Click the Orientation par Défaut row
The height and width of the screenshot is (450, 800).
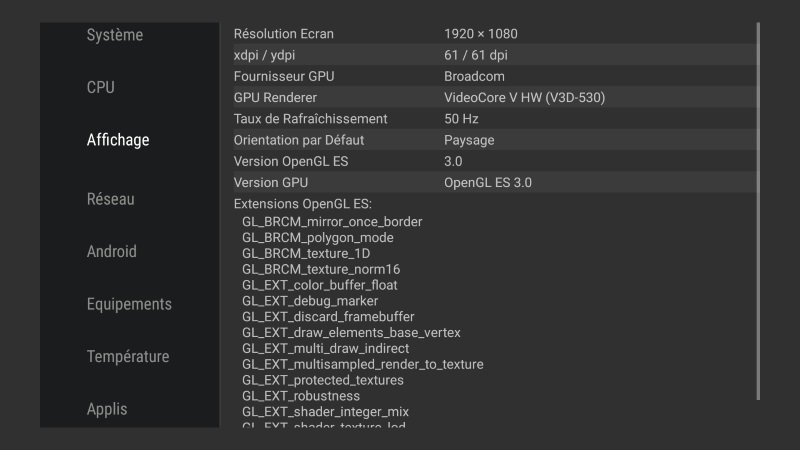click(x=490, y=140)
